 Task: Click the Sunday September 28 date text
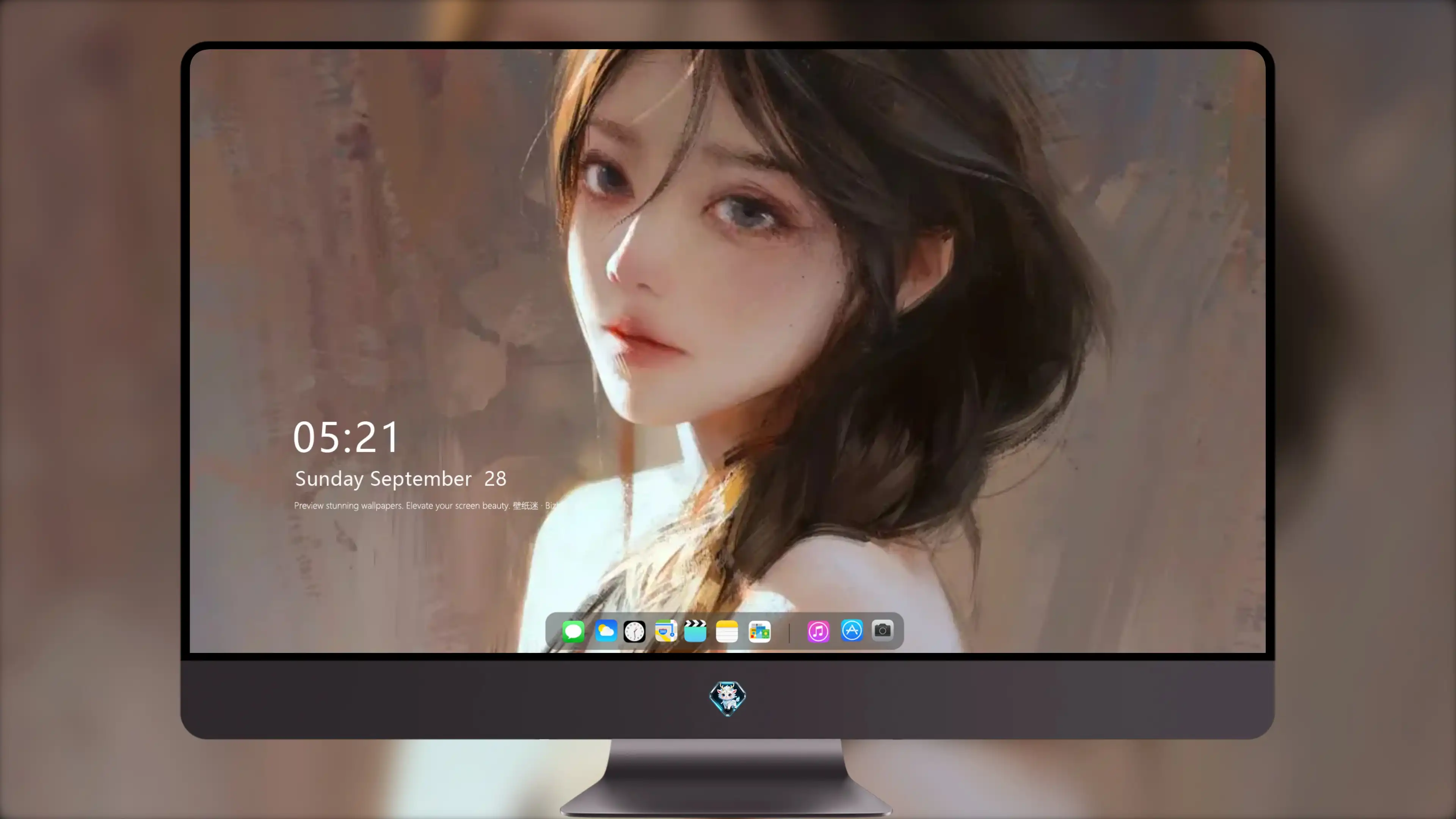[x=401, y=479]
